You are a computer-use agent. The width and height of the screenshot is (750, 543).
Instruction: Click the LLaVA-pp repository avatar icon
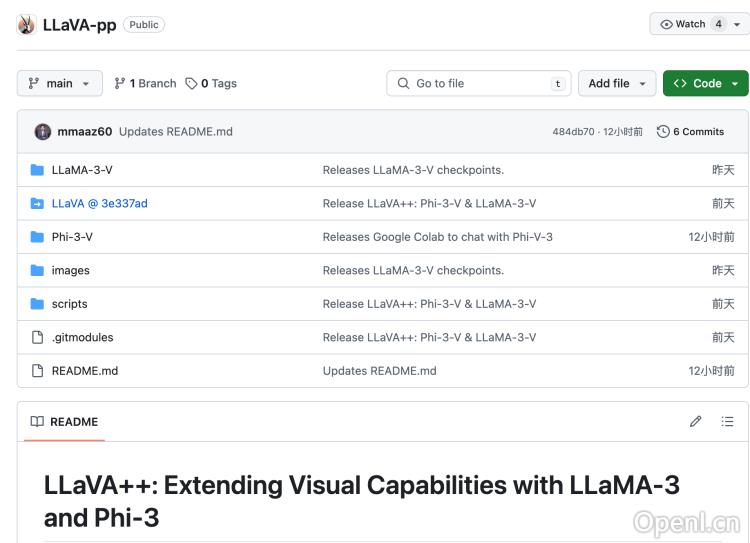[26, 25]
